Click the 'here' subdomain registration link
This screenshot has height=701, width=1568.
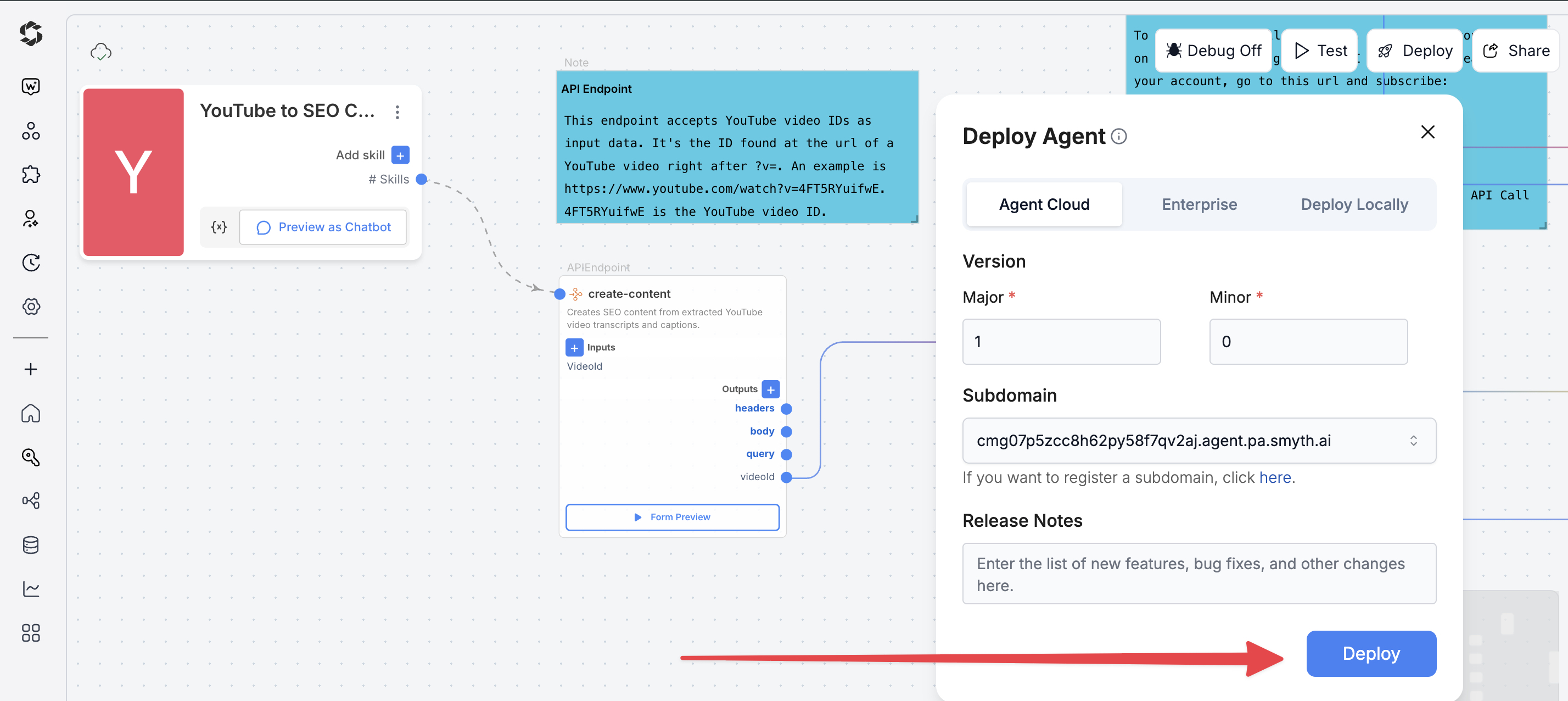[x=1275, y=477]
